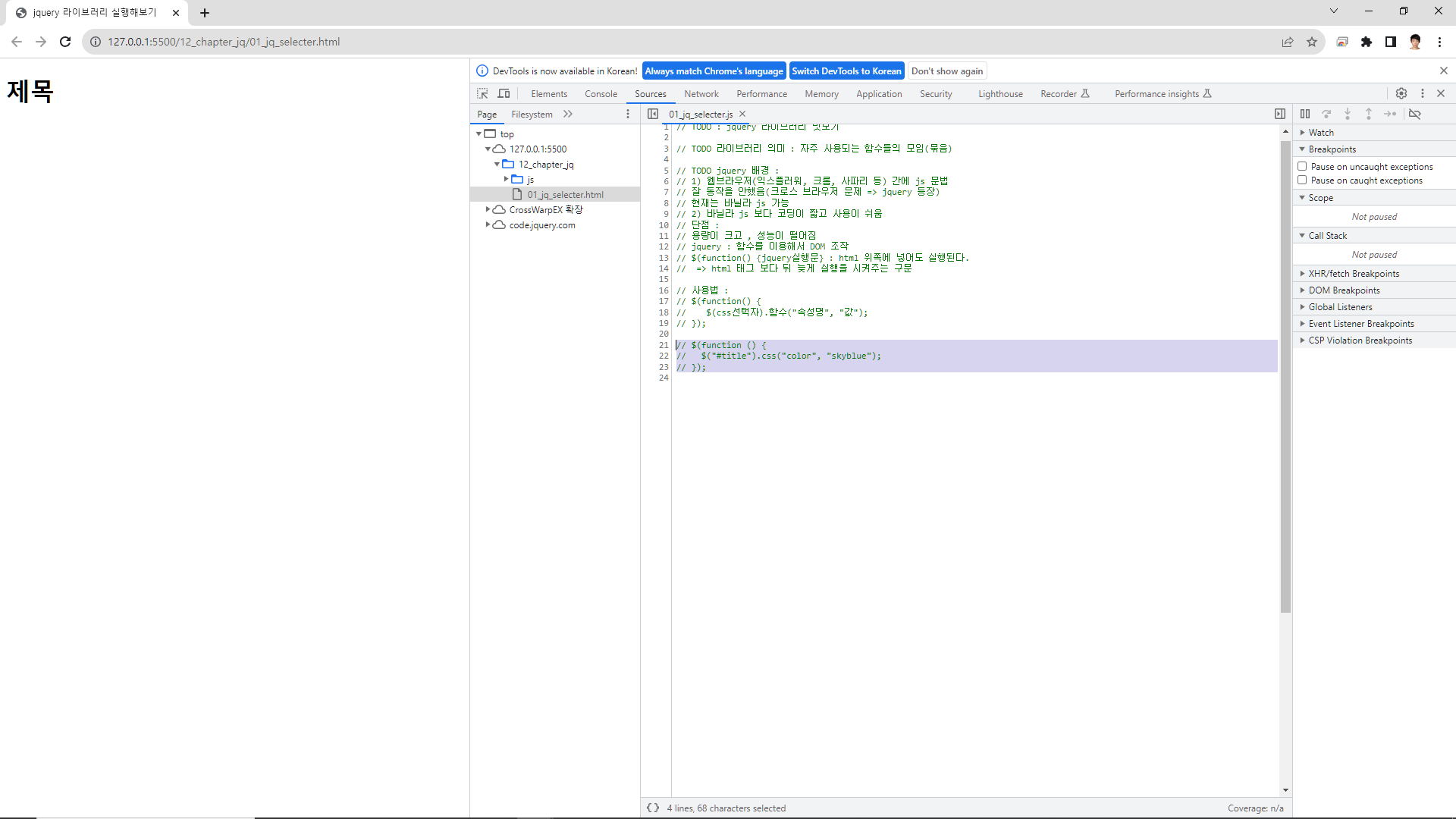
Task: Open DevTools settings gear
Action: pos(1401,93)
